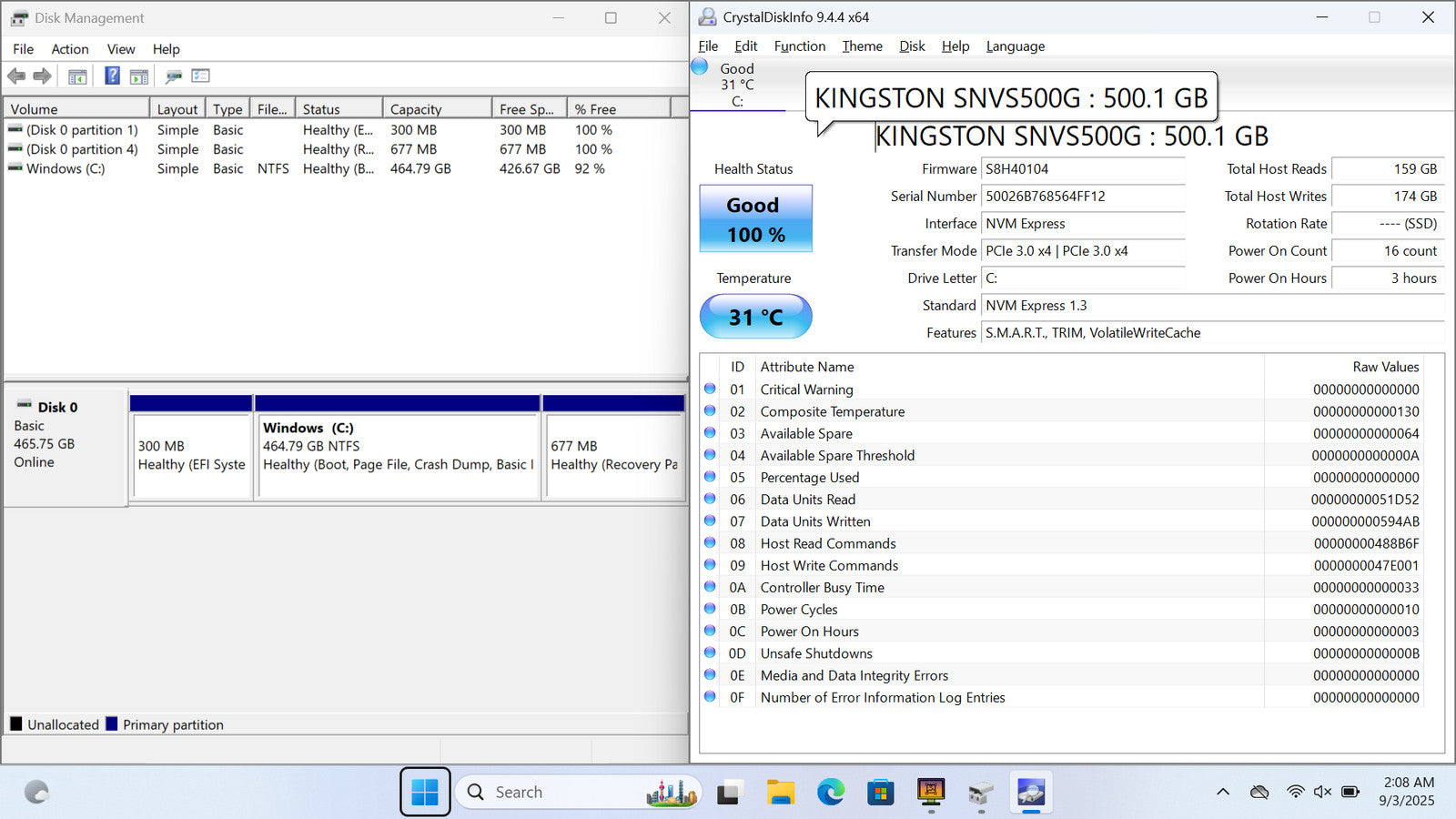Launch Microsoft Edge from the taskbar
The height and width of the screenshot is (819, 1456).
point(830,793)
